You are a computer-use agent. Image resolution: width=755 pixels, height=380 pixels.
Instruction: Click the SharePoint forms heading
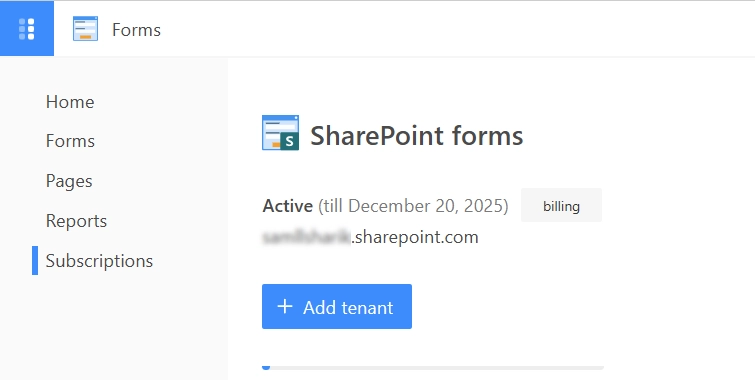point(417,135)
